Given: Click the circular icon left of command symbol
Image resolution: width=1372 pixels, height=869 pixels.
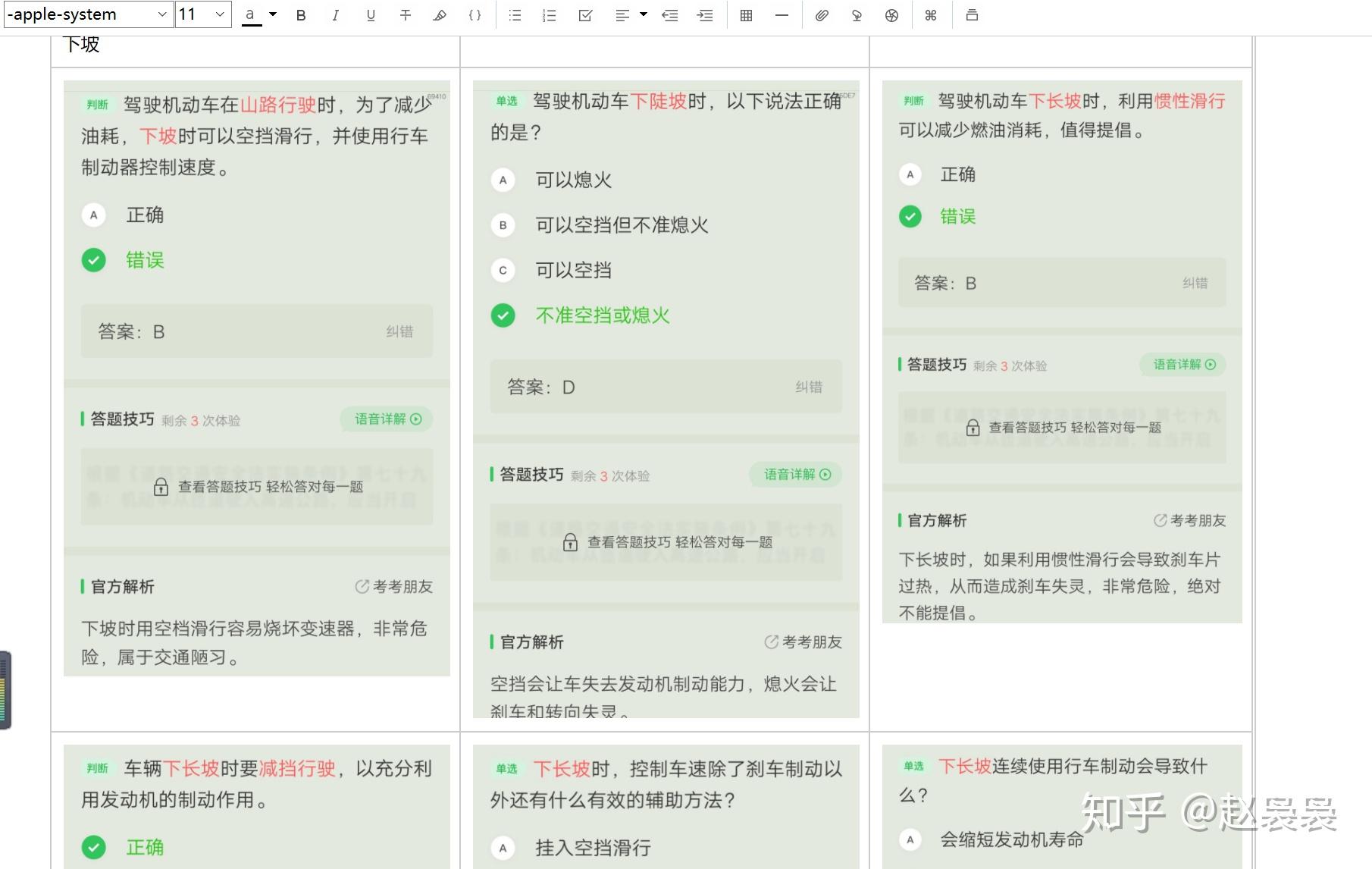Looking at the screenshot, I should (x=891, y=15).
